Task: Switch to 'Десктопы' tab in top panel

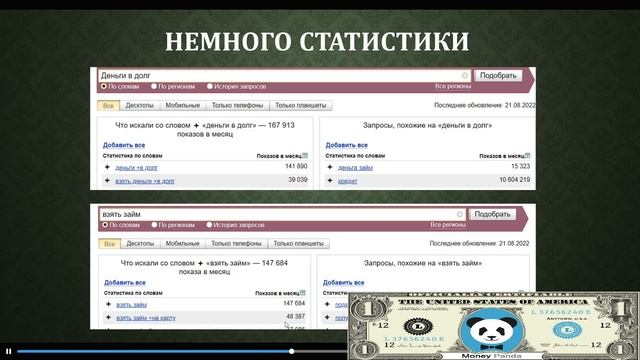Action: pyautogui.click(x=140, y=105)
